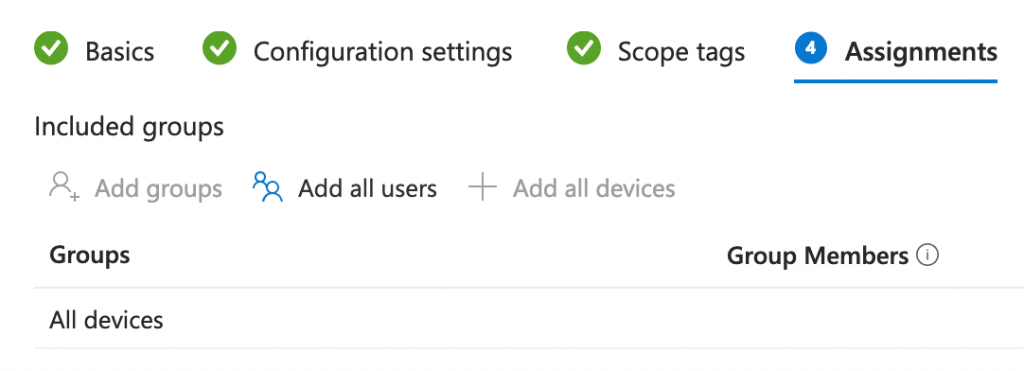1024x371 pixels.
Task: Click the blue step 4 circle icon
Action: point(810,49)
